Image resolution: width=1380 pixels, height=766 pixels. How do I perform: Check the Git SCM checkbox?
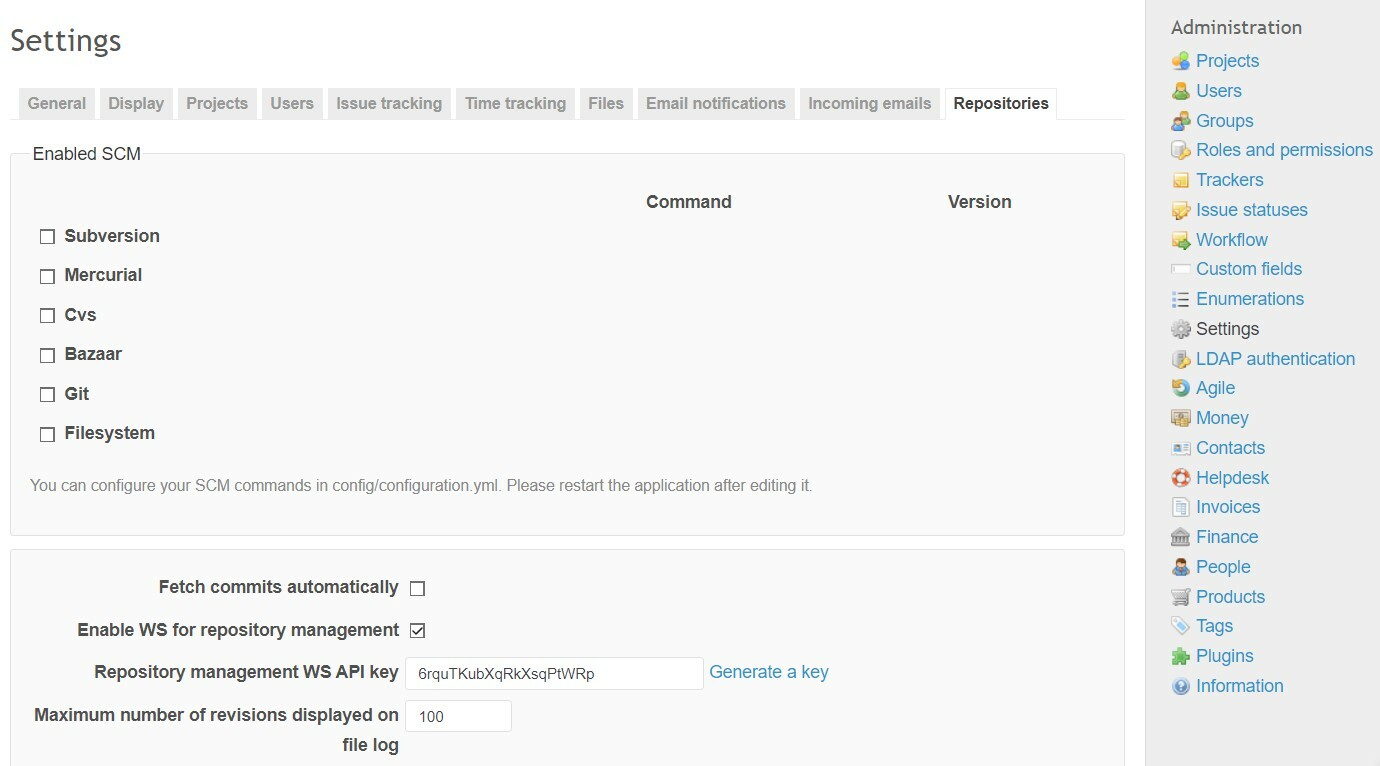point(47,395)
